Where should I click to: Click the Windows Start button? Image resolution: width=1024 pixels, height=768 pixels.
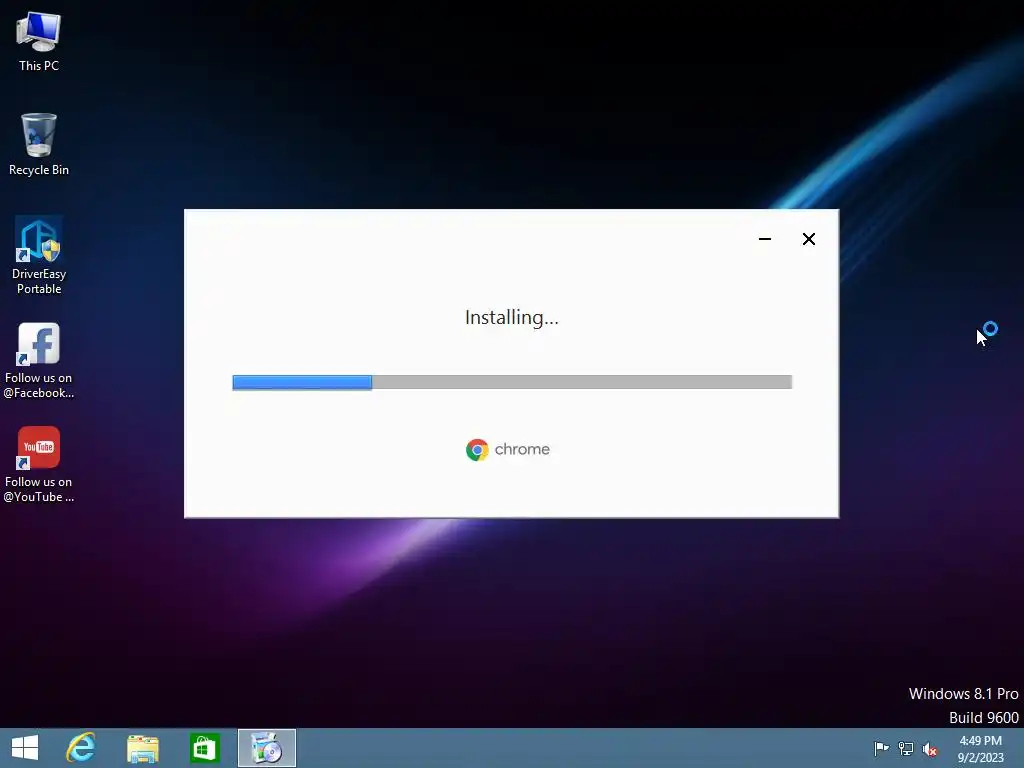click(25, 748)
